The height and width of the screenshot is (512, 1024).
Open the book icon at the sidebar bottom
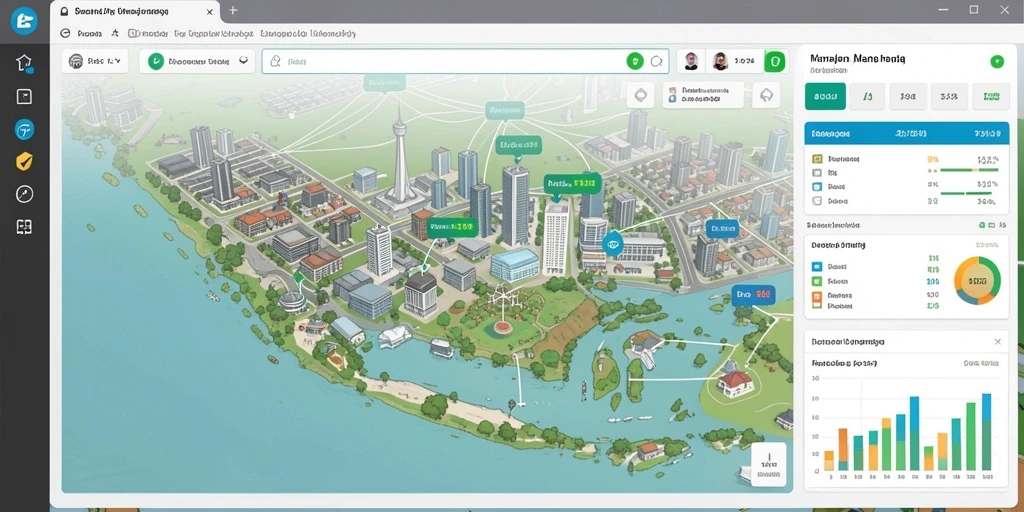(24, 227)
